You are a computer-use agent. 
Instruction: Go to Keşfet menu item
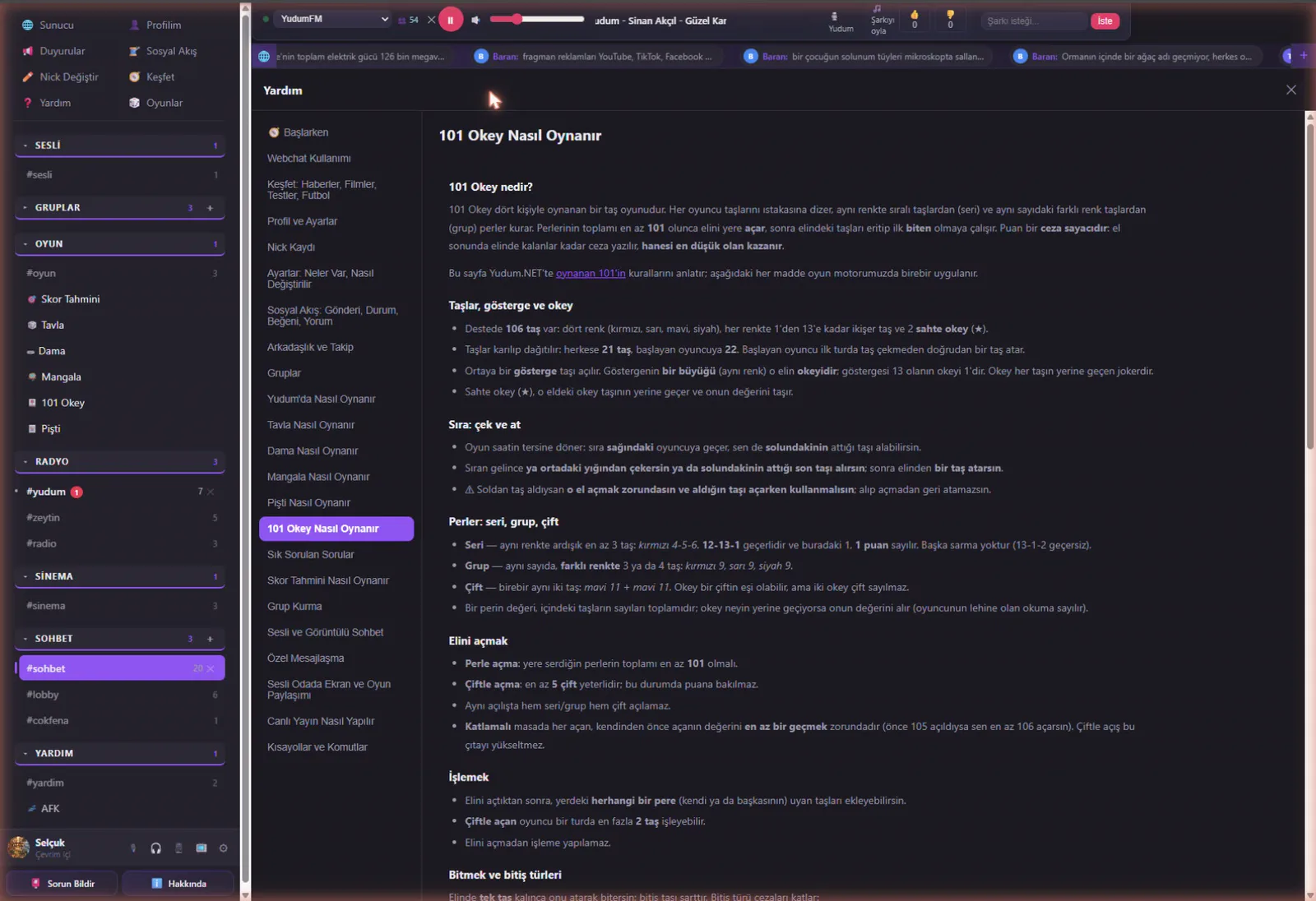(x=152, y=76)
